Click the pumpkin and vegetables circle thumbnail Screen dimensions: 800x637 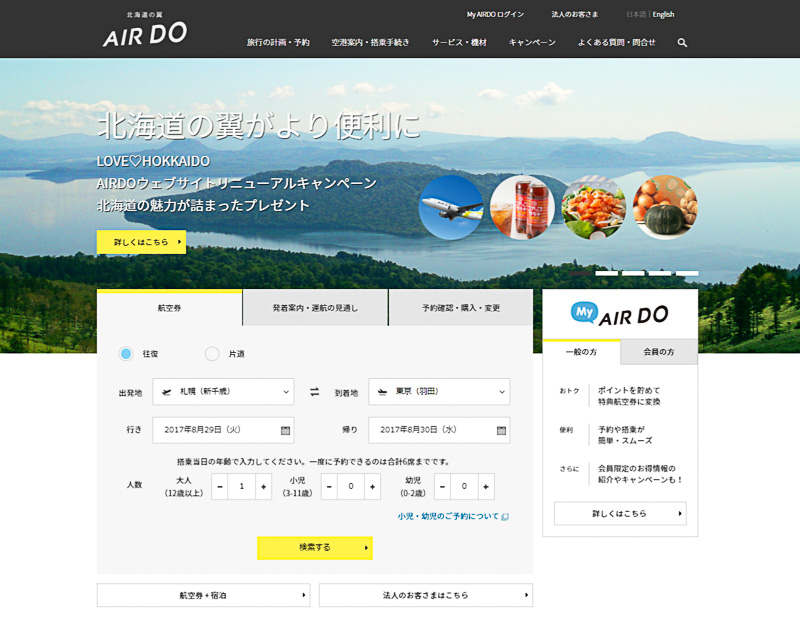click(x=665, y=208)
